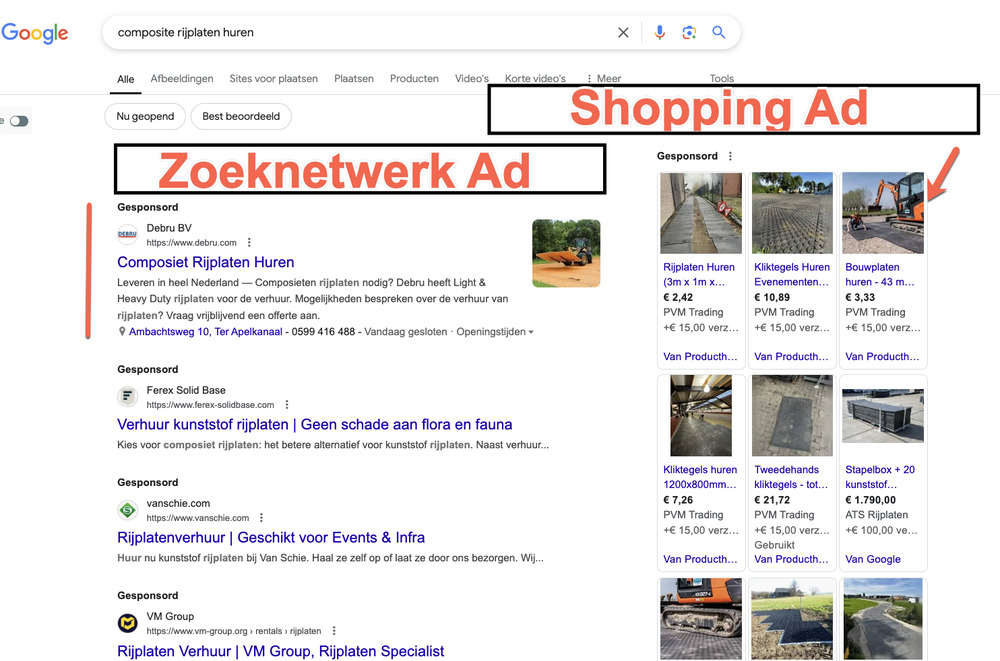Click the Ferex Solid Base site name
Image resolution: width=1000 pixels, height=661 pixels.
coord(186,390)
